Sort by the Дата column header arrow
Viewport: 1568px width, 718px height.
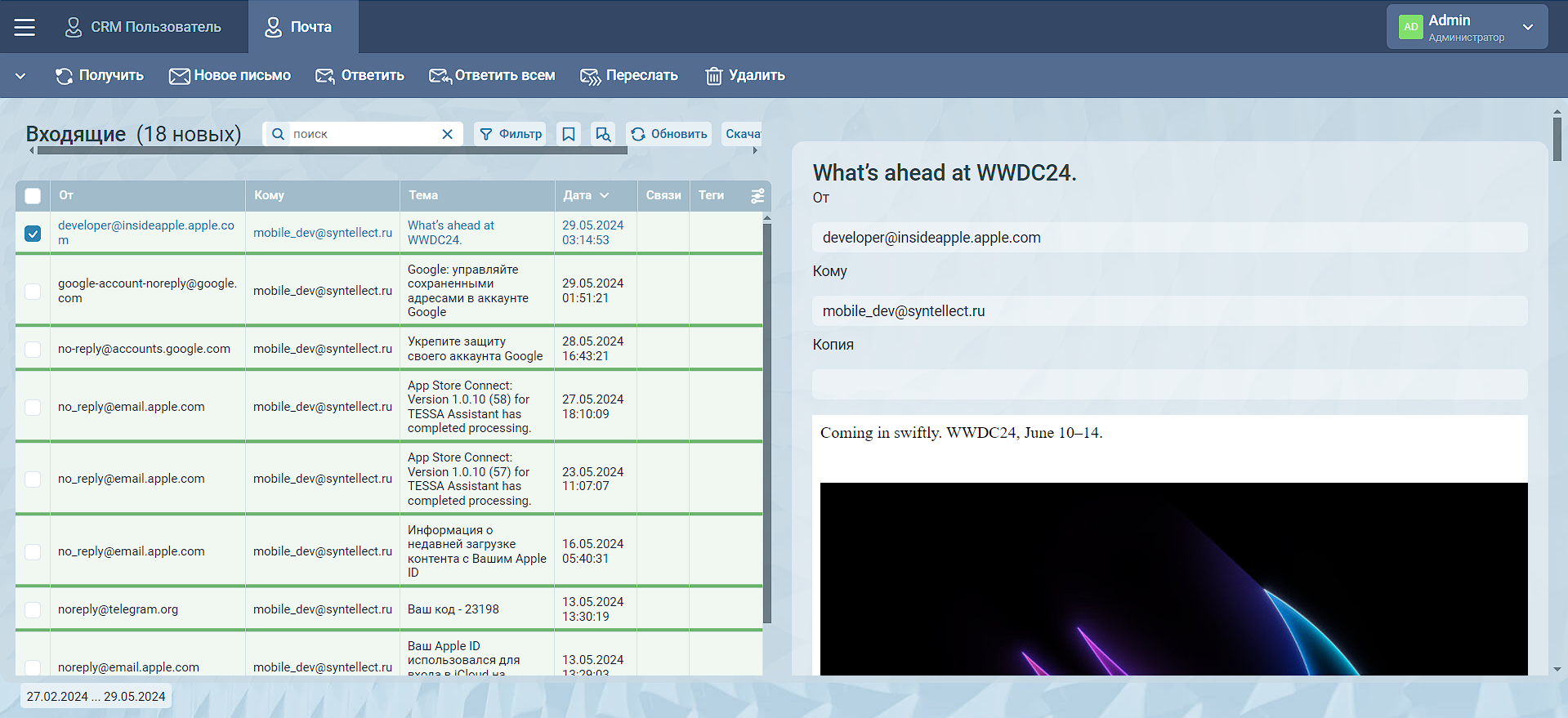click(605, 196)
